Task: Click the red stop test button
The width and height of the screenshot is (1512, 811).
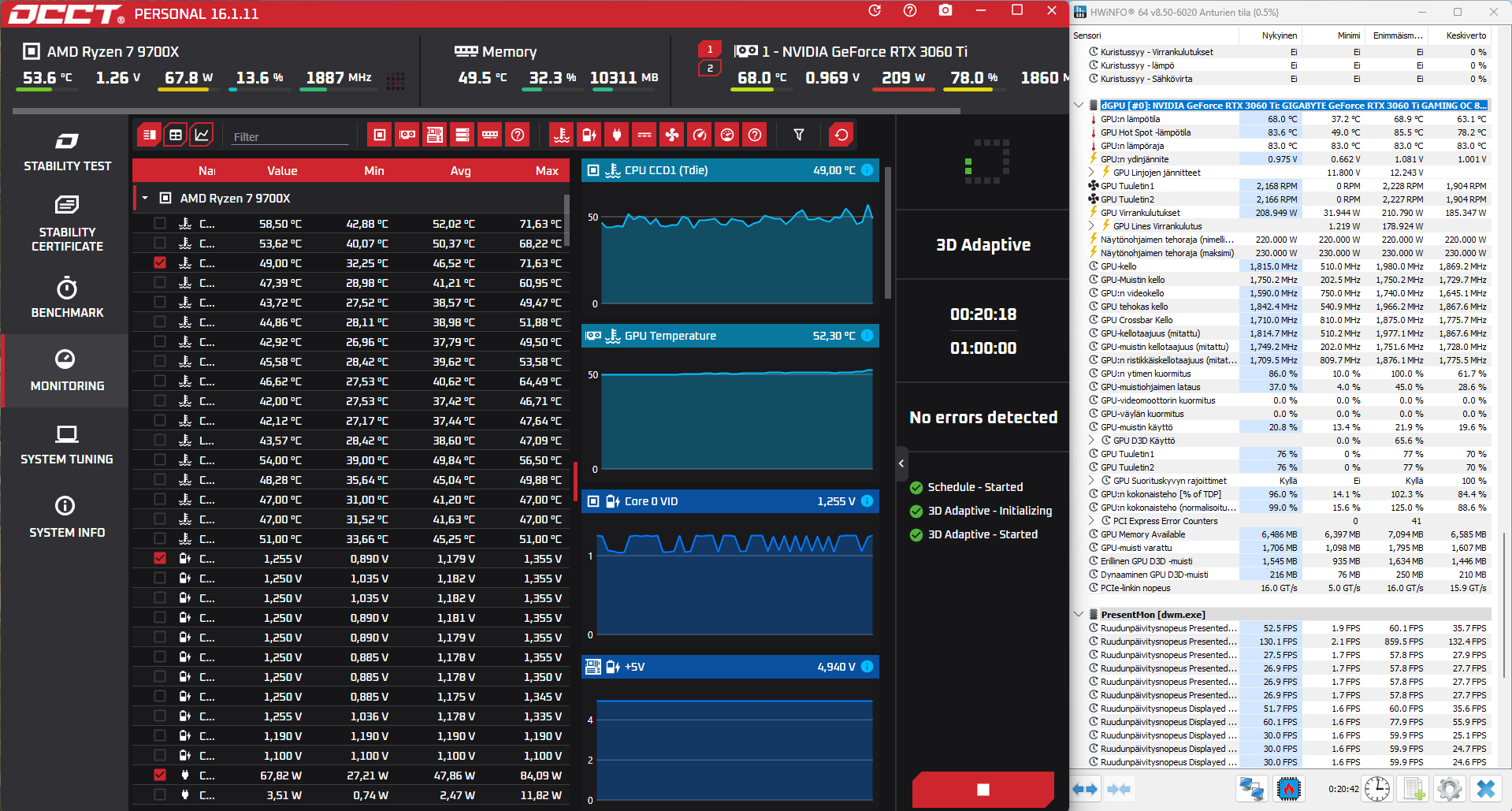Action: (983, 790)
